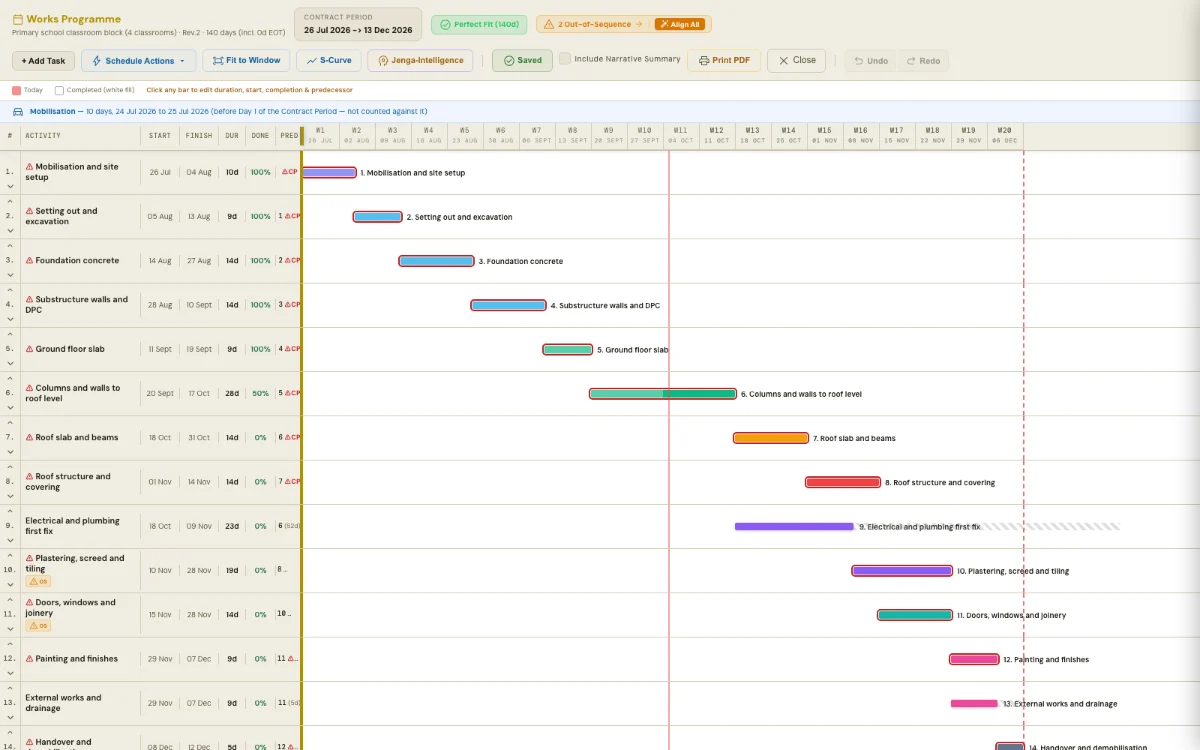Click the warning icon beside Roof slab and beams
The height and width of the screenshot is (750, 1200).
(30, 437)
